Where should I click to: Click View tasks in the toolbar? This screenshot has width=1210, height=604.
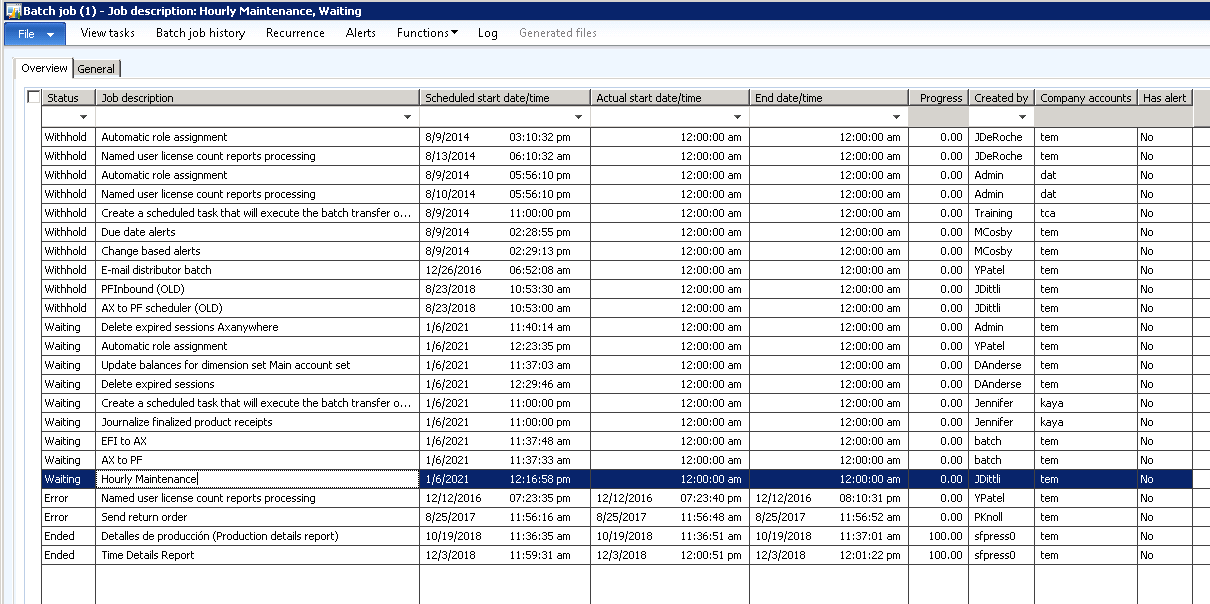click(107, 33)
